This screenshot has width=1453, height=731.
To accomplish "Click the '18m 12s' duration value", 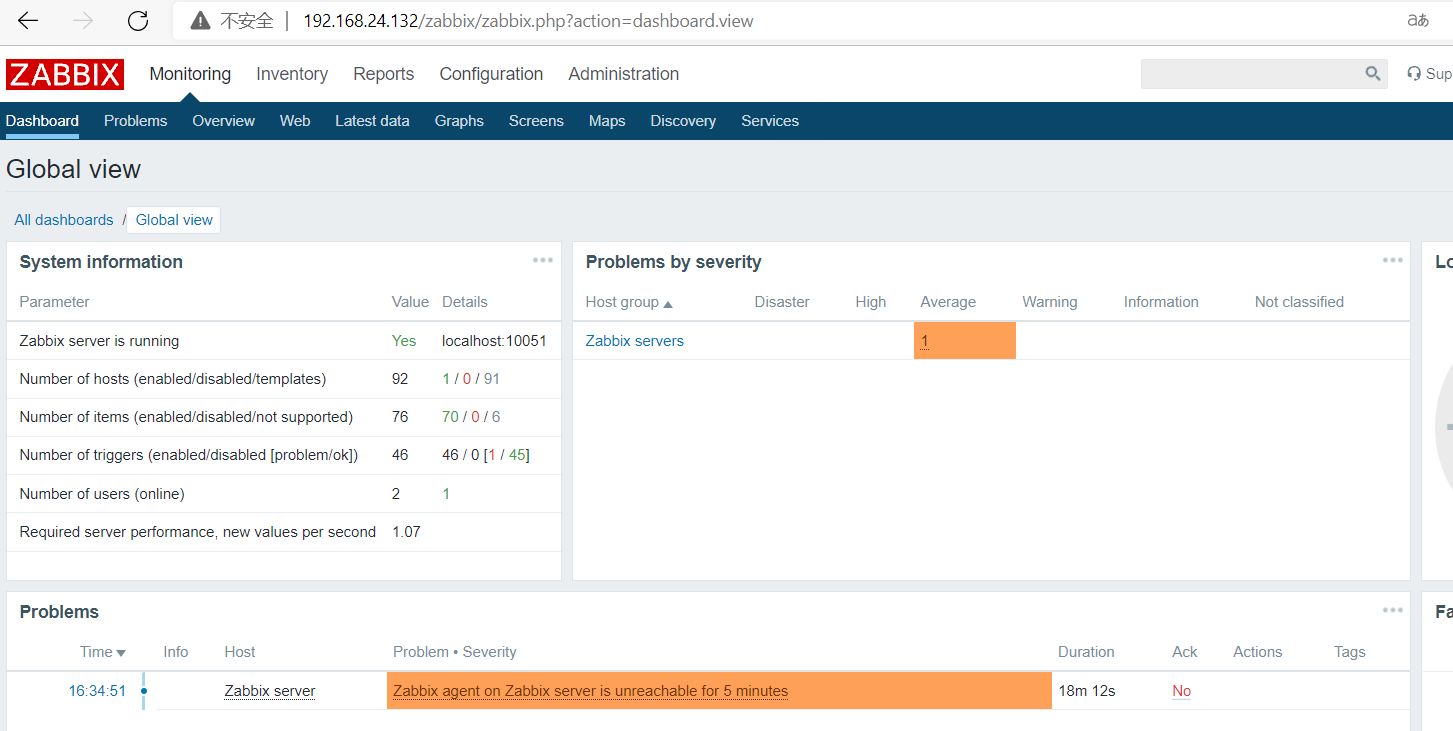I will (1087, 691).
